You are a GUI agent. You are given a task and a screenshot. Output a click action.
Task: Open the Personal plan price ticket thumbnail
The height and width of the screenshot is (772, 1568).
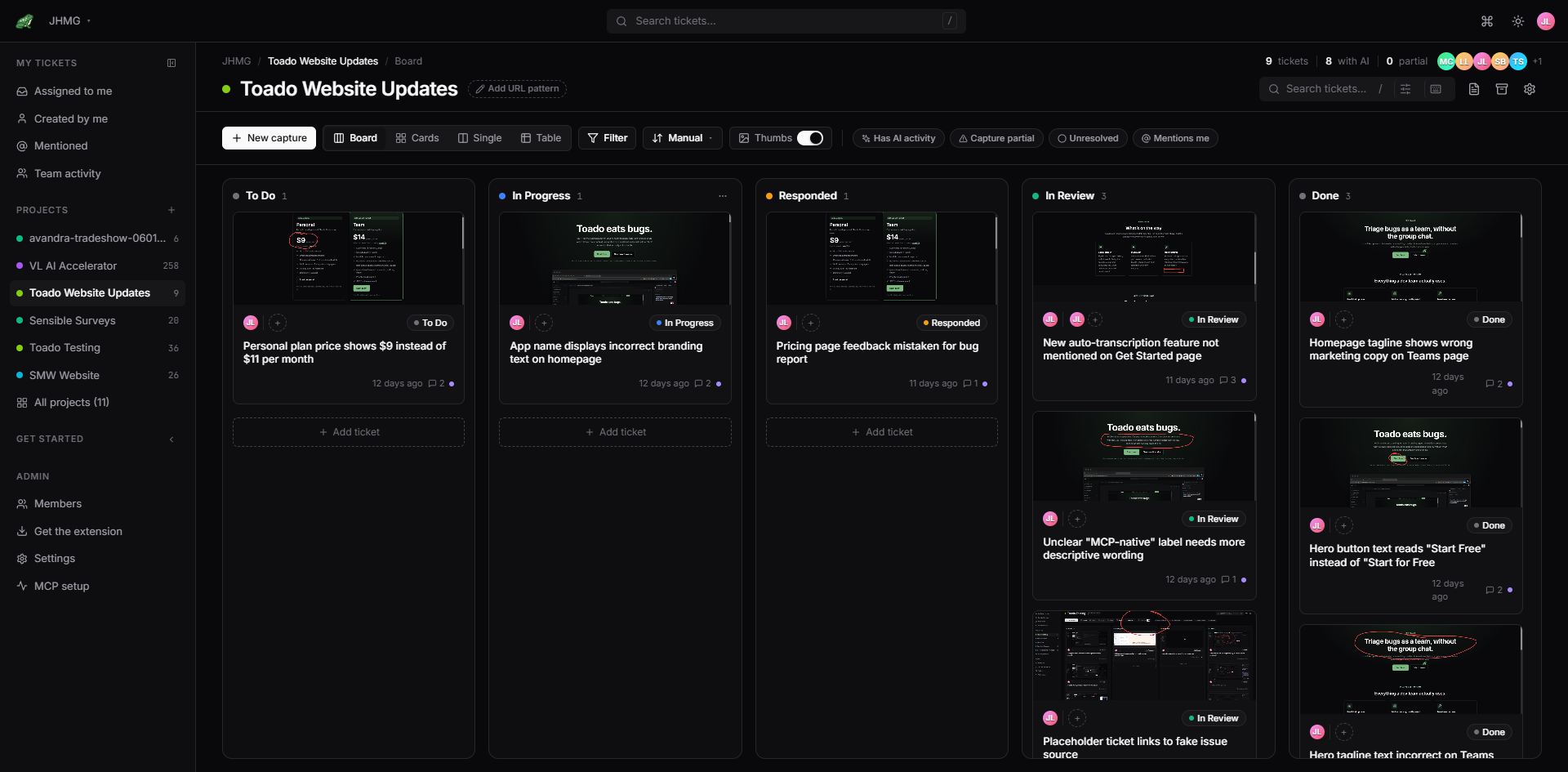[x=349, y=259]
